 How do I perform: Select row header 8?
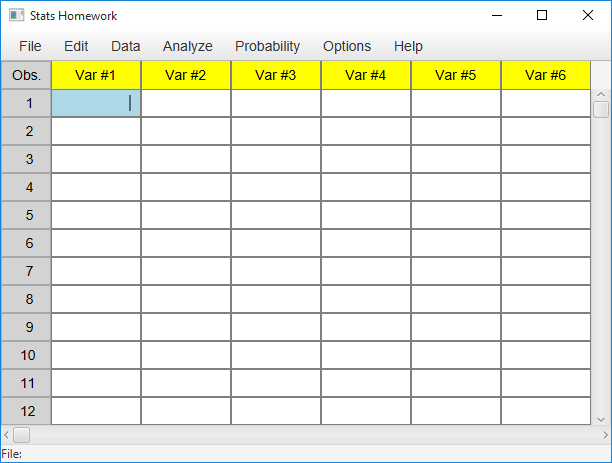pyautogui.click(x=26, y=299)
